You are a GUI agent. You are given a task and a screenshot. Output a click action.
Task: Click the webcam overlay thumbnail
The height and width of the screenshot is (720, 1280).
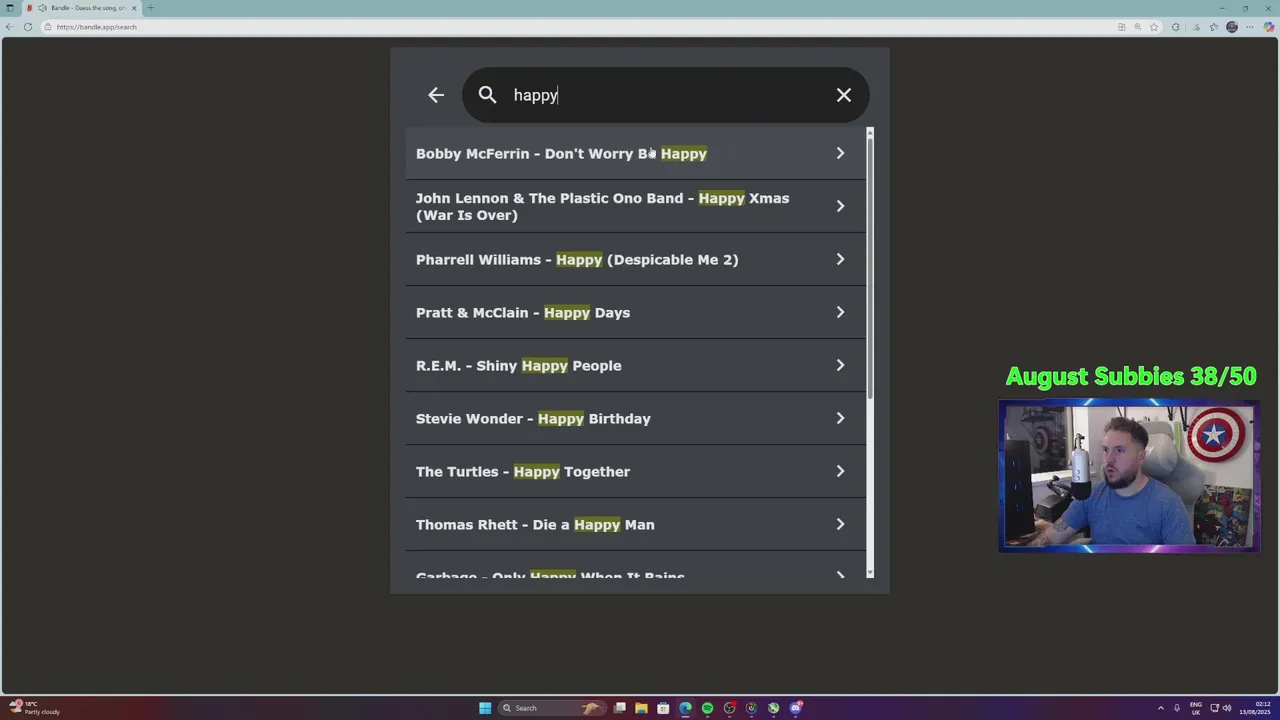1129,476
